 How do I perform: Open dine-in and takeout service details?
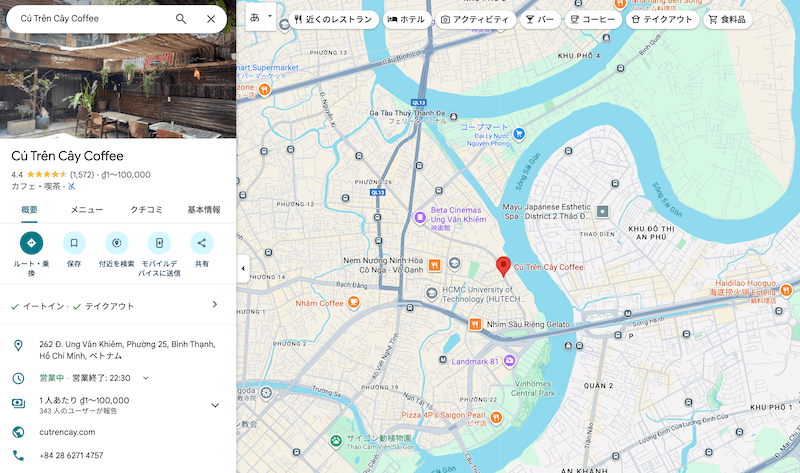(x=214, y=305)
